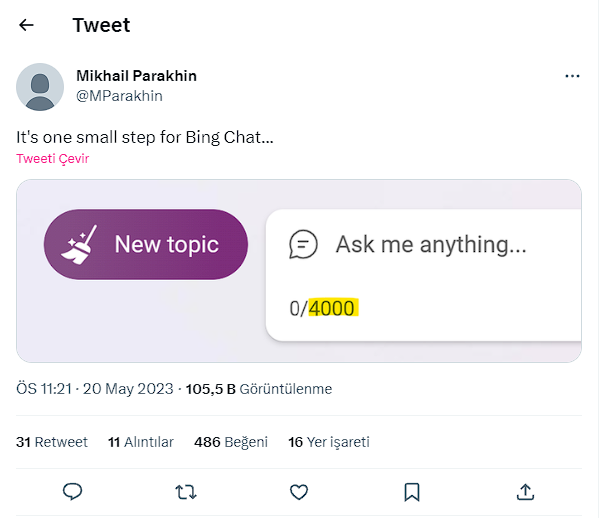This screenshot has height=518, width=602.
Task: Click the reply speech bubble icon
Action: pyautogui.click(x=72, y=491)
